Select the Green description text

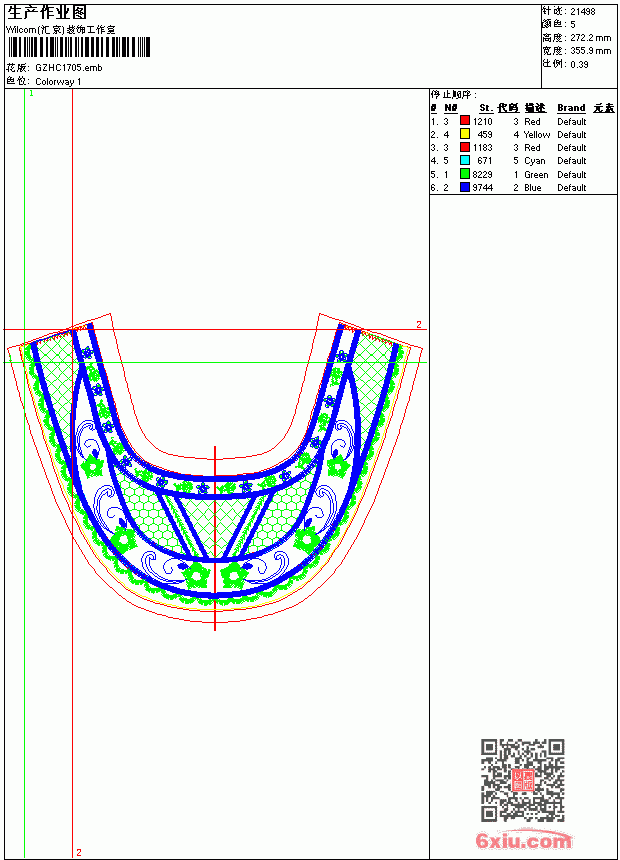pos(536,174)
